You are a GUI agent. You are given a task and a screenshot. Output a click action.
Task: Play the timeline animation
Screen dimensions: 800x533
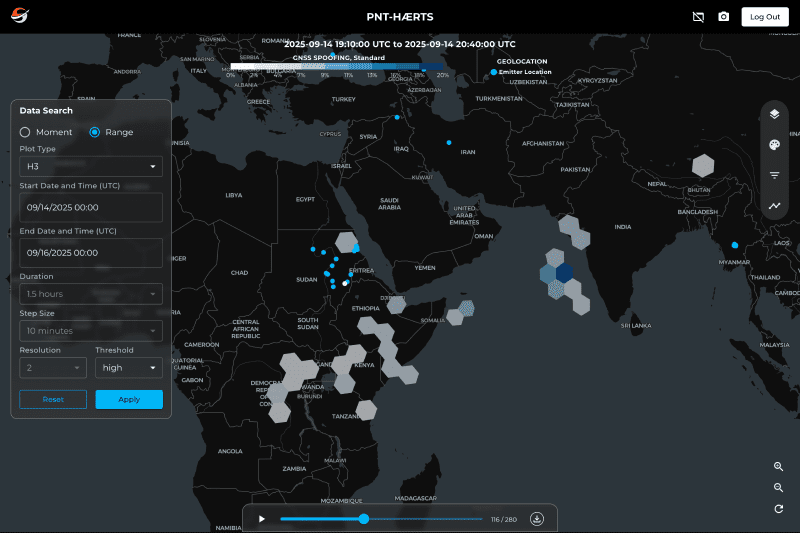coord(262,519)
